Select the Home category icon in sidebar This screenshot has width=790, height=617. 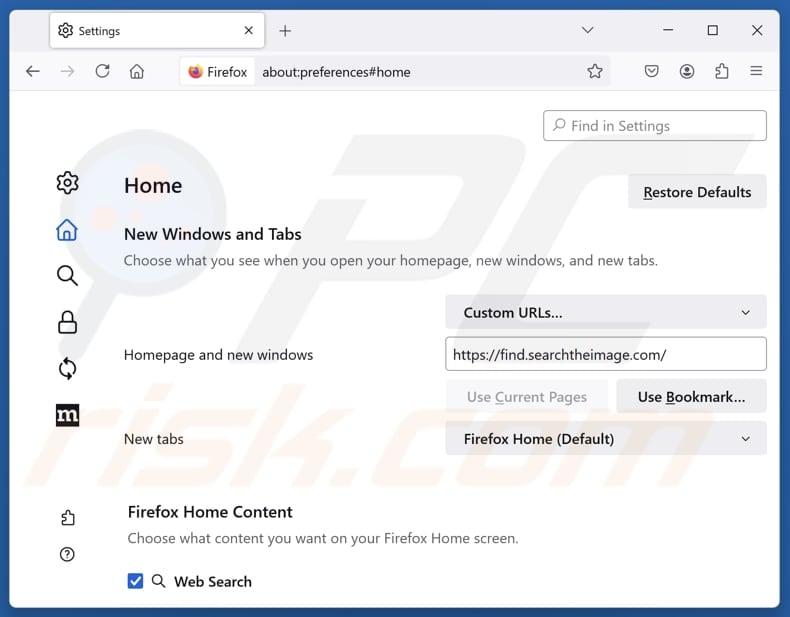pyautogui.click(x=67, y=230)
